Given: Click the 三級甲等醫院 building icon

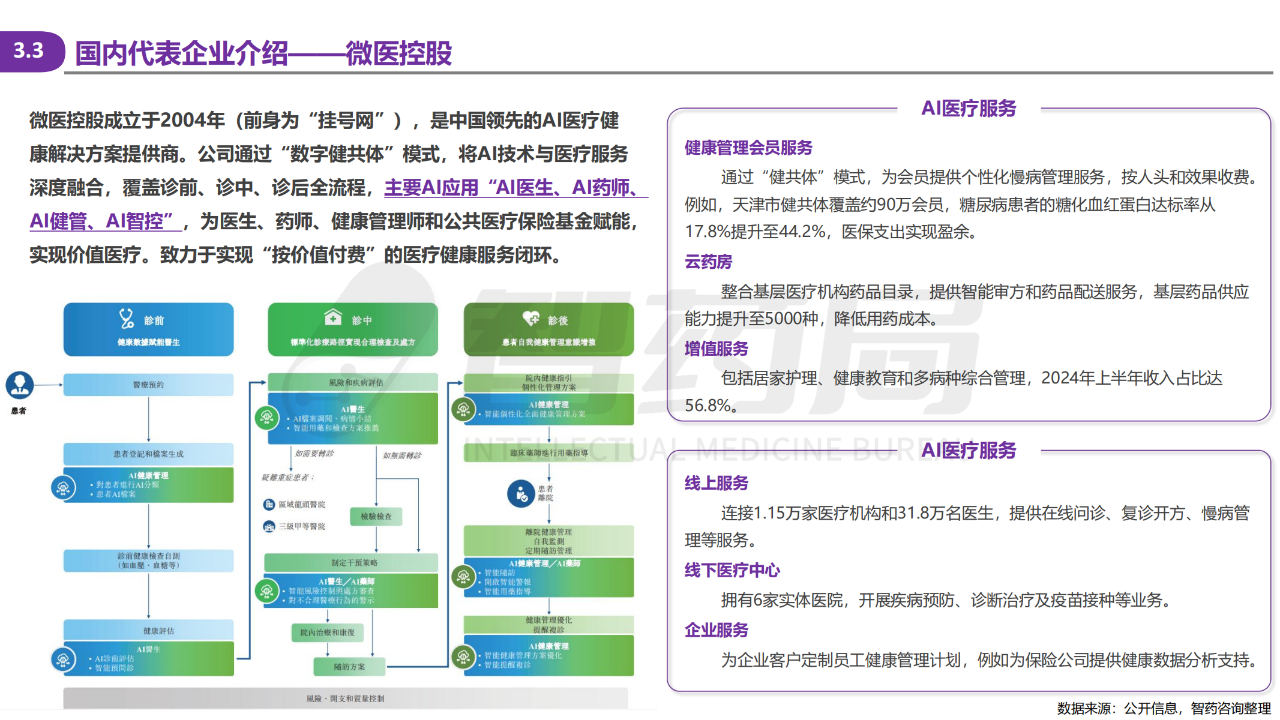Looking at the screenshot, I should (x=268, y=528).
